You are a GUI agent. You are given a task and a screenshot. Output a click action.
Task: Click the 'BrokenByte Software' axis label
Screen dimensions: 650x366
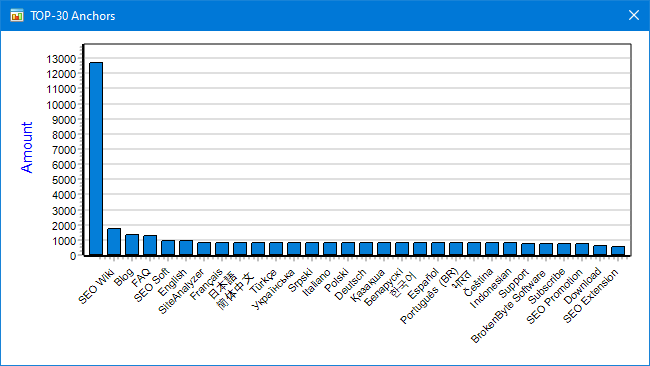[509, 307]
